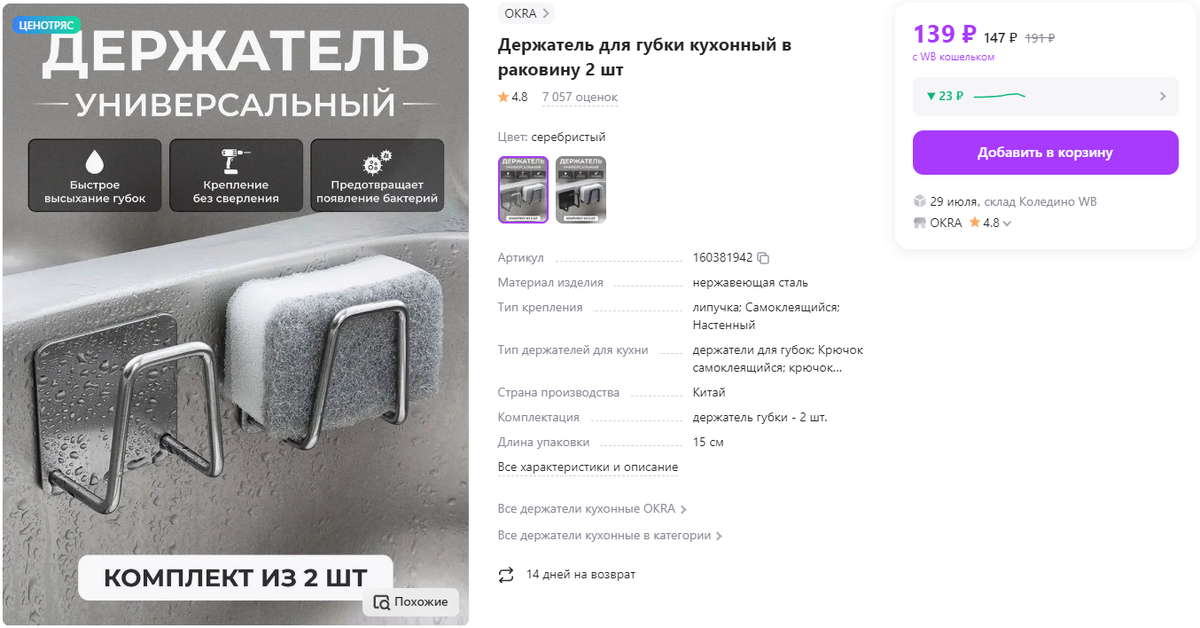Open all kitchen holders in the category
Viewport: 1200px width, 628px height.
(610, 536)
